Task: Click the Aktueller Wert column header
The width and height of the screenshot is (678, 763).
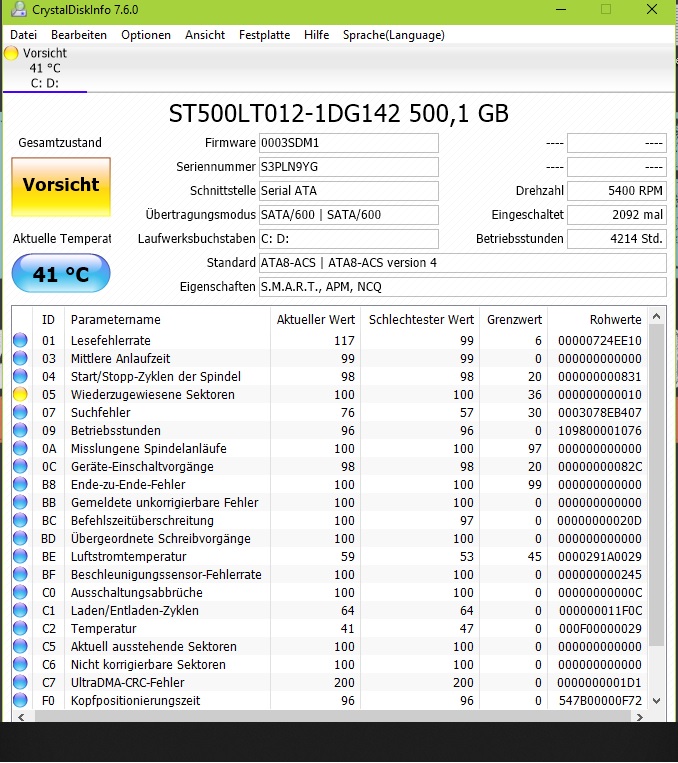Action: coord(315,320)
